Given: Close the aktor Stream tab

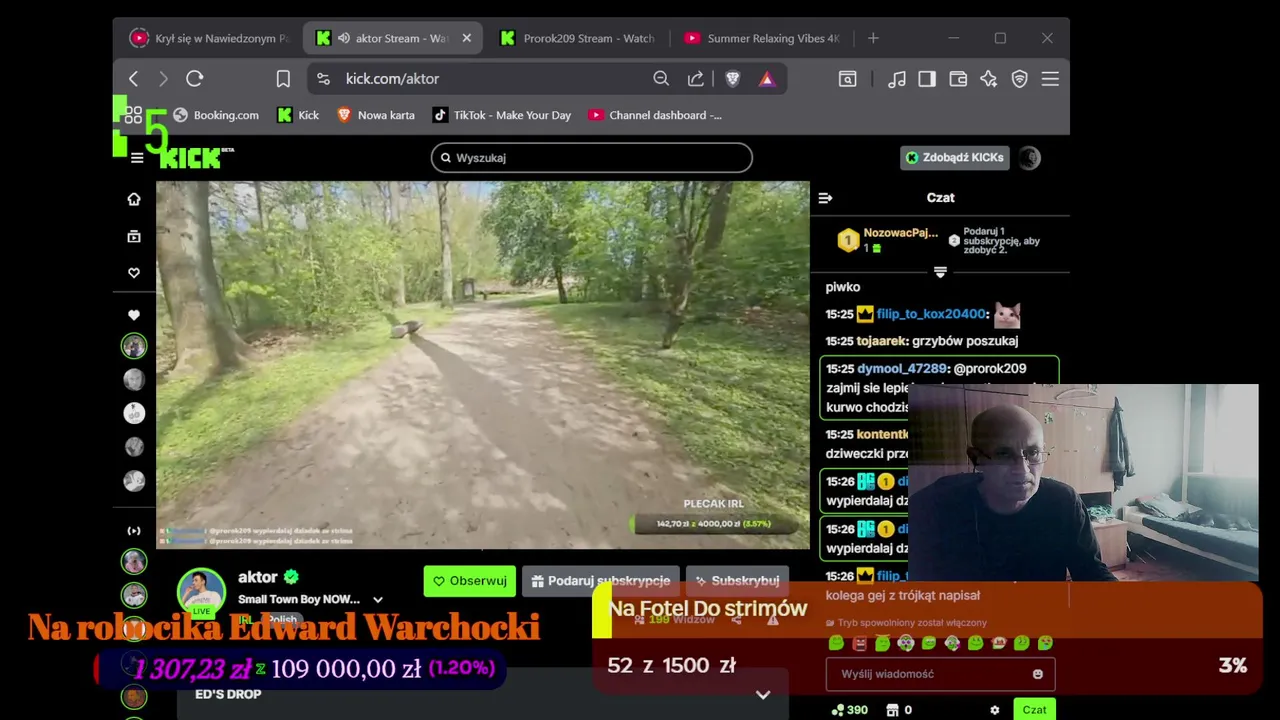Looking at the screenshot, I should 466,38.
